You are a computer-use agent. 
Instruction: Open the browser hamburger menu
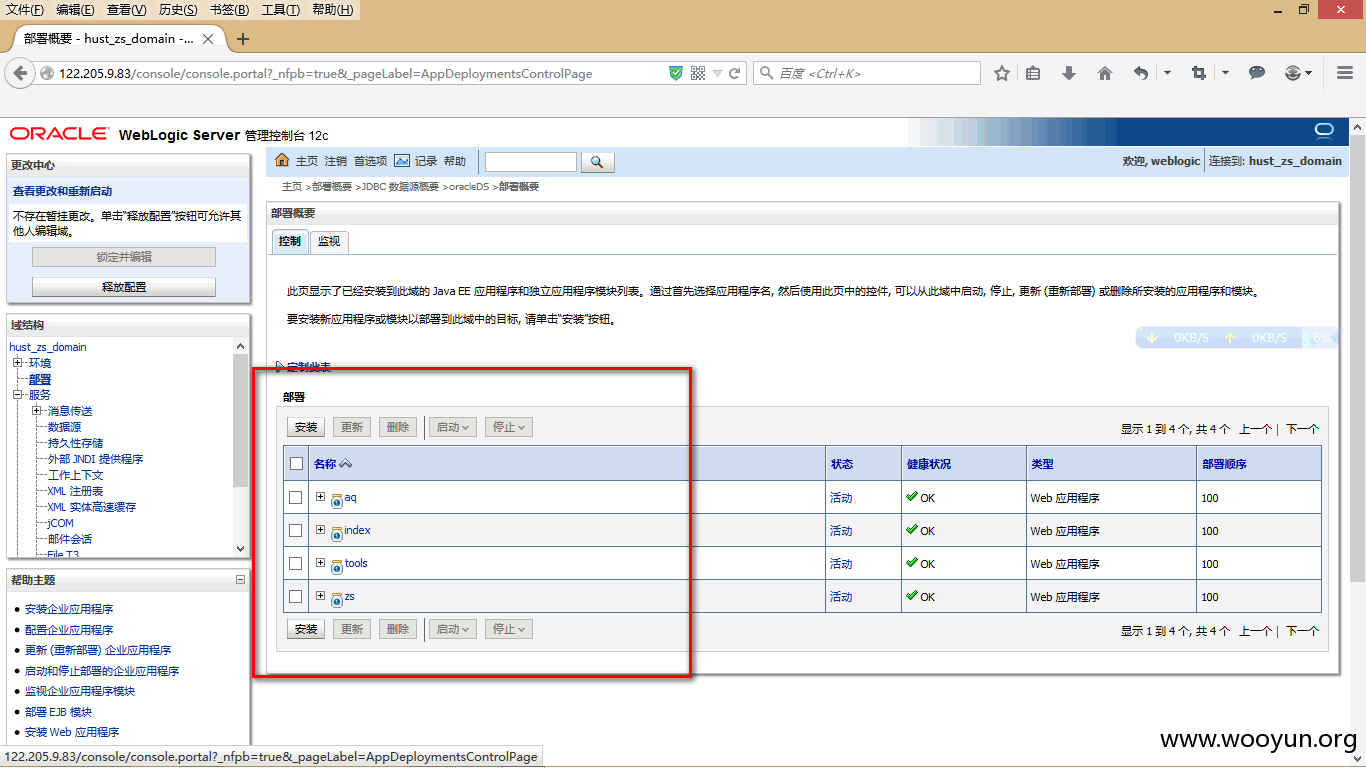coord(1345,73)
